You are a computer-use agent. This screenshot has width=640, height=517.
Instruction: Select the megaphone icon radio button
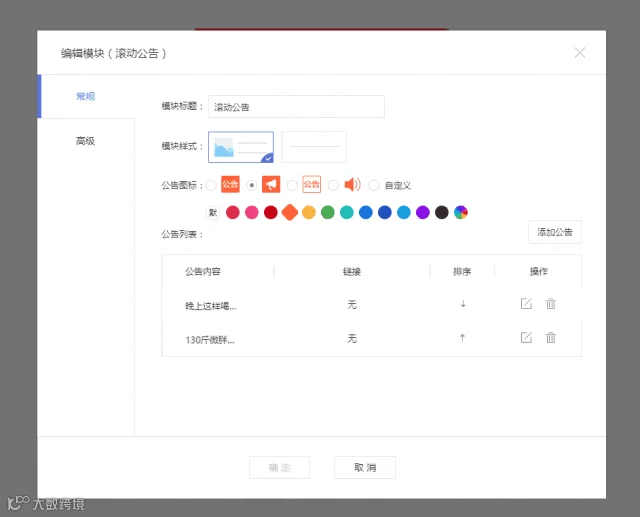pyautogui.click(x=251, y=185)
